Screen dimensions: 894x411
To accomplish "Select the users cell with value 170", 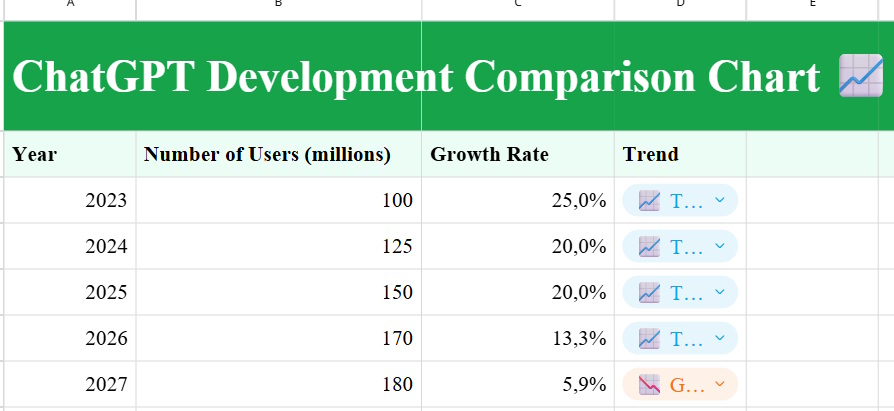I will point(279,338).
